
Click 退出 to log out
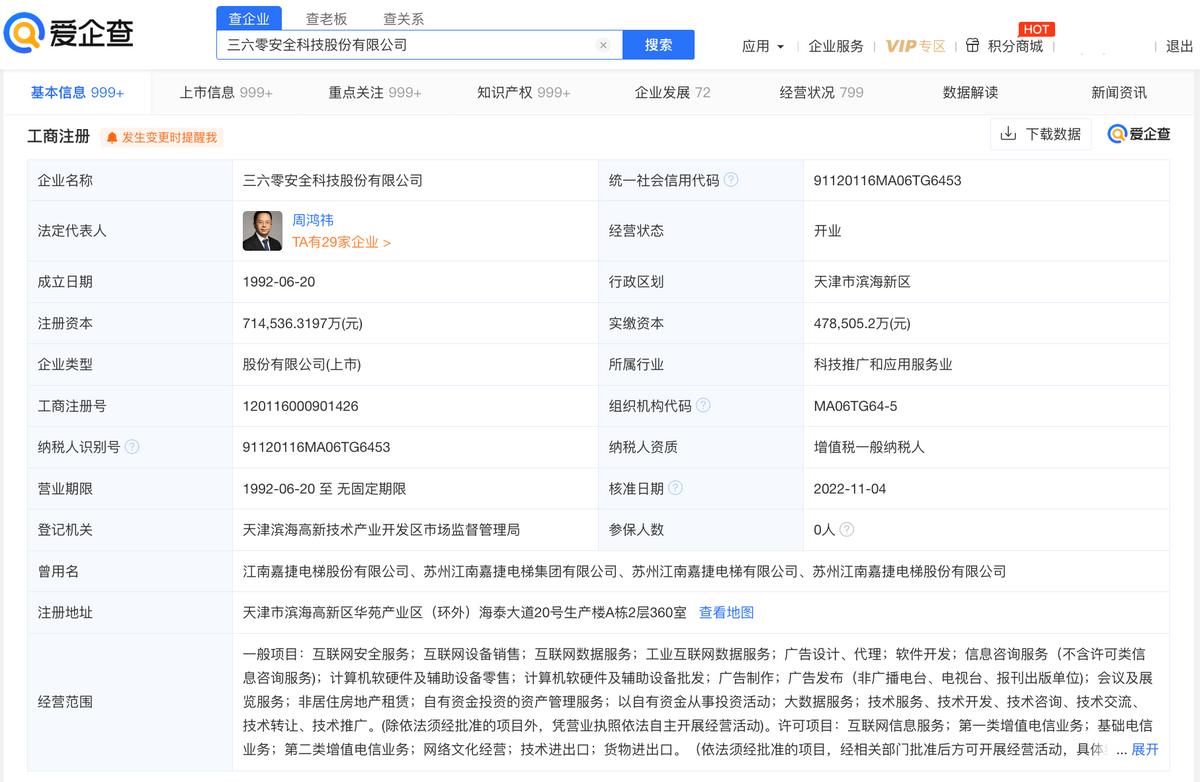(1180, 45)
